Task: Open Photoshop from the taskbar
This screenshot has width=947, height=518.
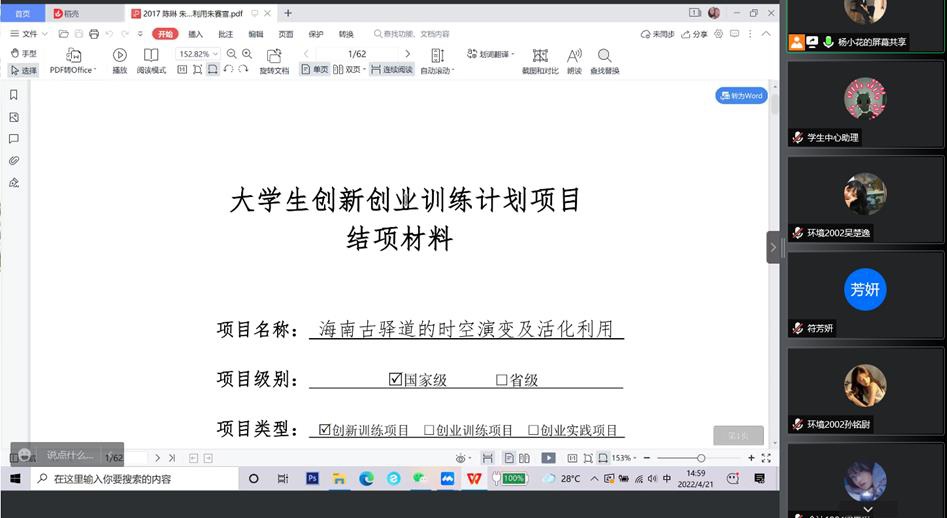Action: pos(312,479)
